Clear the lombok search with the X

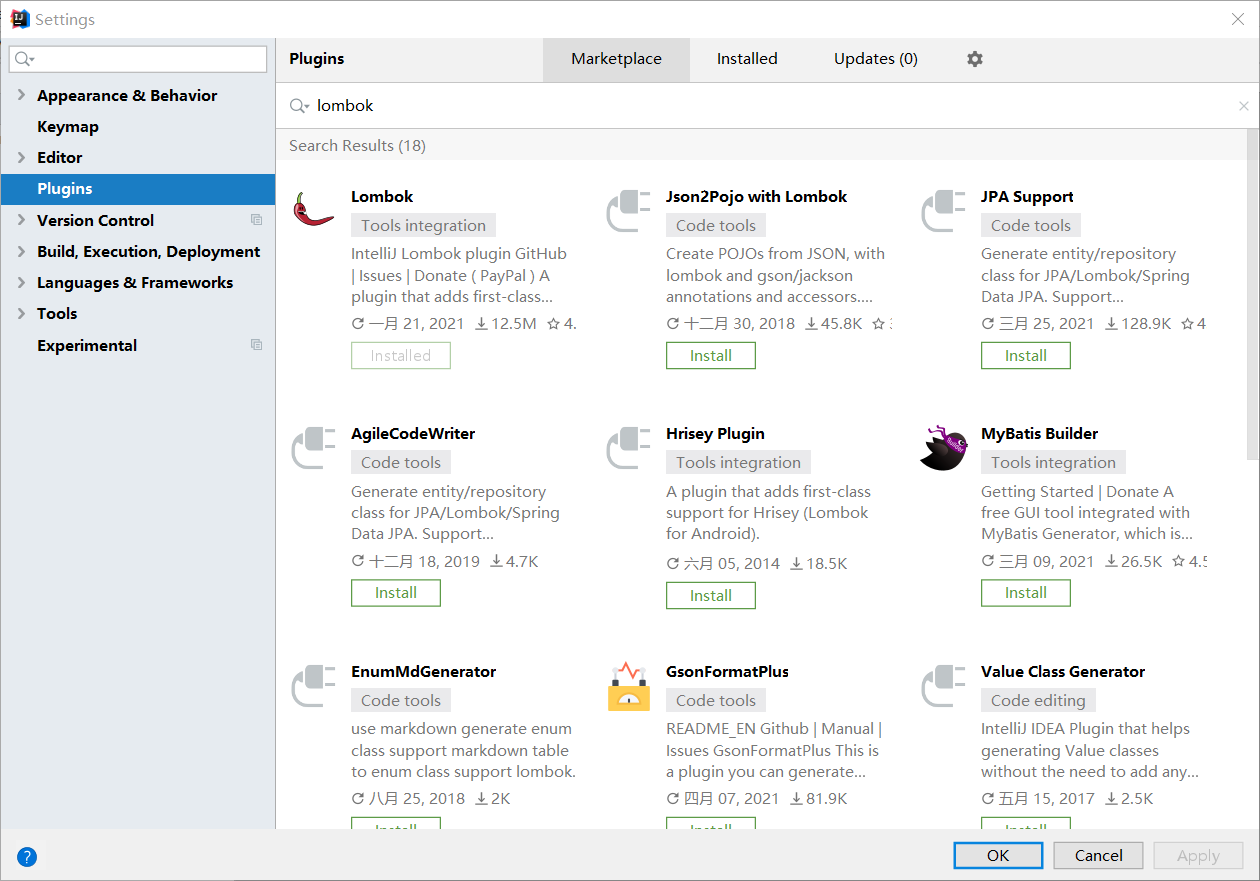[1243, 105]
